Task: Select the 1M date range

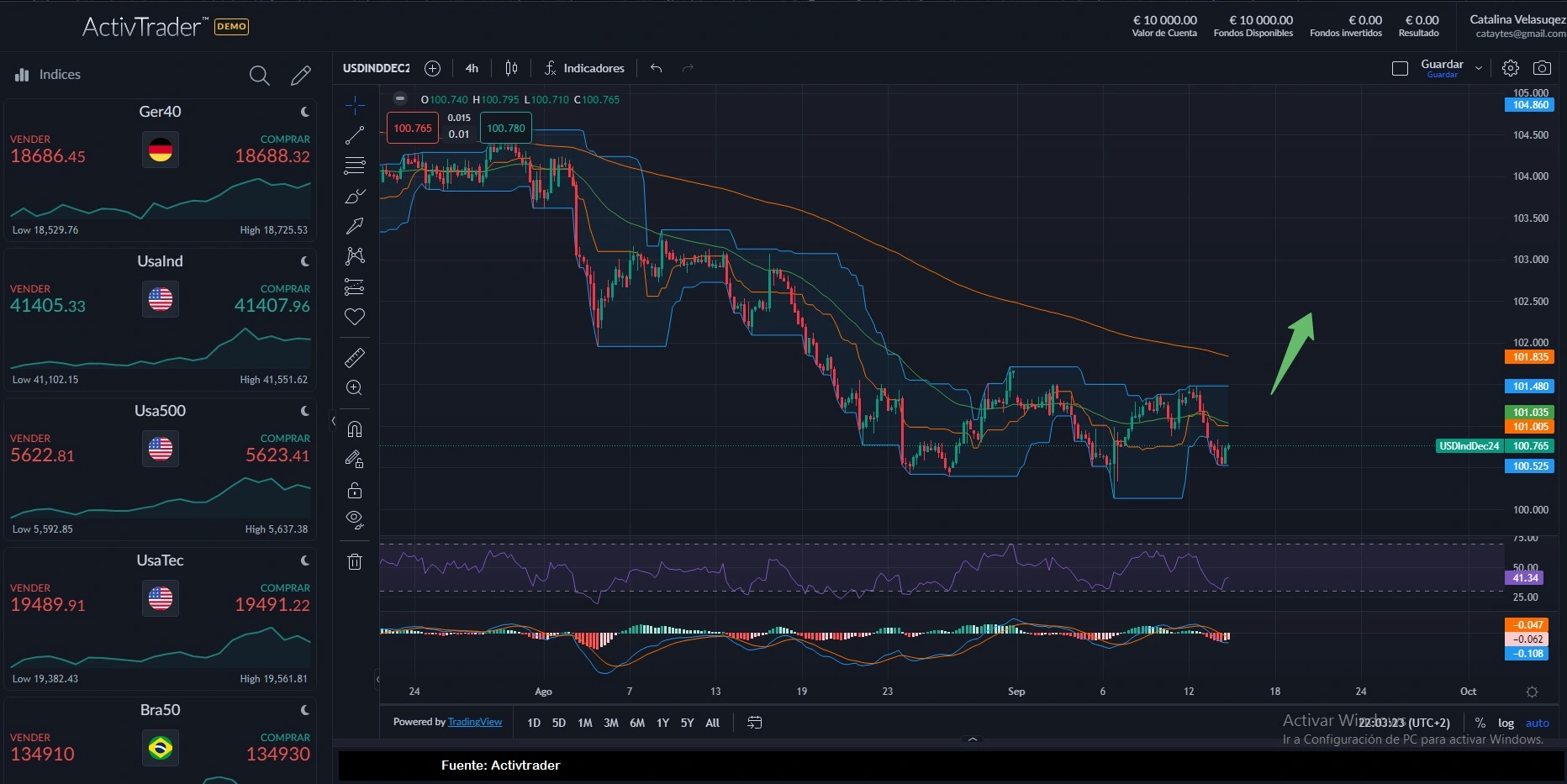Action: tap(585, 723)
